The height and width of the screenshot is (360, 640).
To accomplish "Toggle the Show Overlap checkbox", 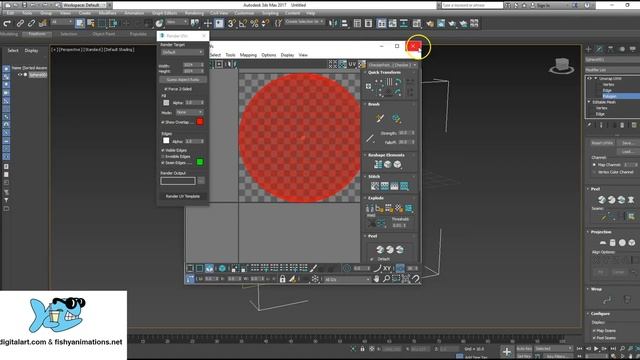I will pyautogui.click(x=163, y=122).
